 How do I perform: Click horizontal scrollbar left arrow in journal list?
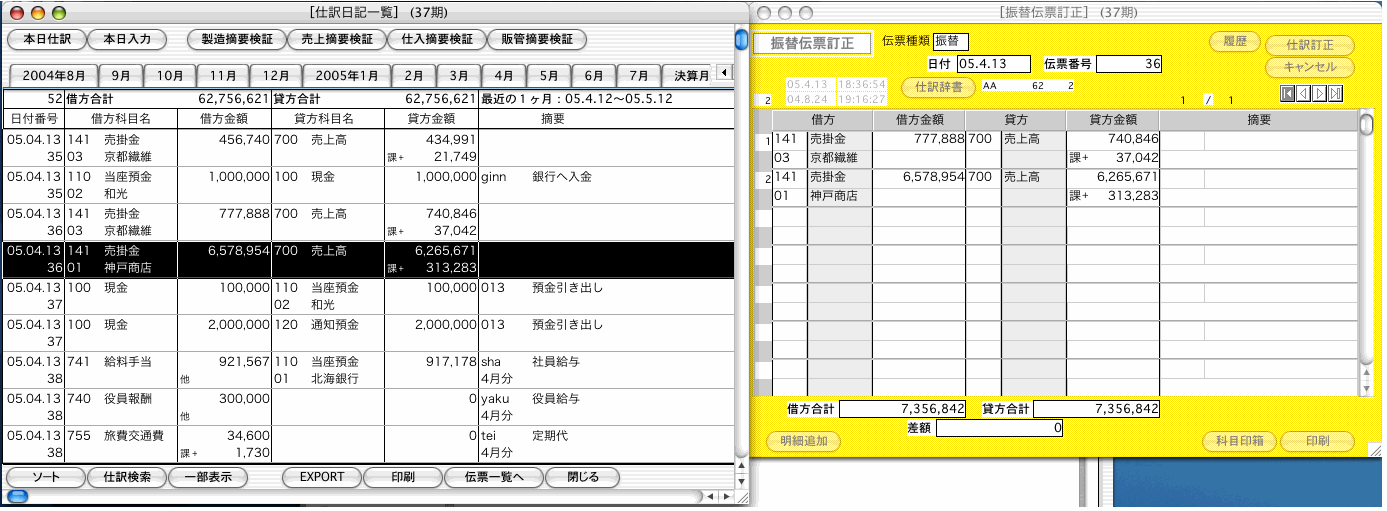[x=709, y=496]
